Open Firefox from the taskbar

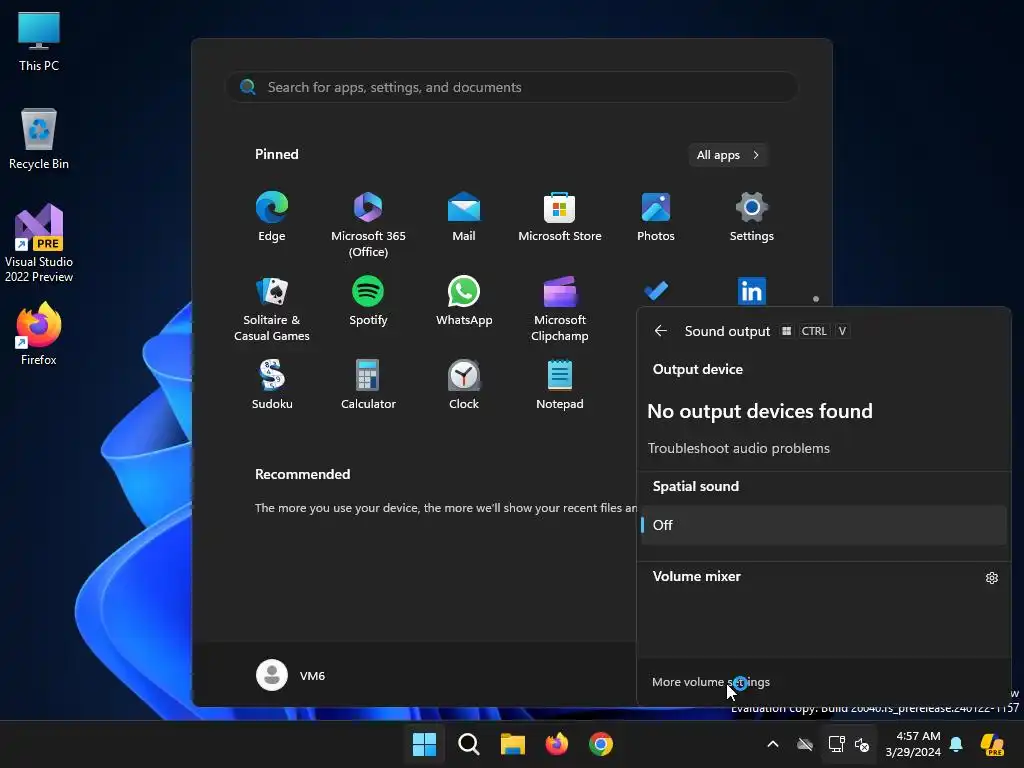(x=556, y=744)
